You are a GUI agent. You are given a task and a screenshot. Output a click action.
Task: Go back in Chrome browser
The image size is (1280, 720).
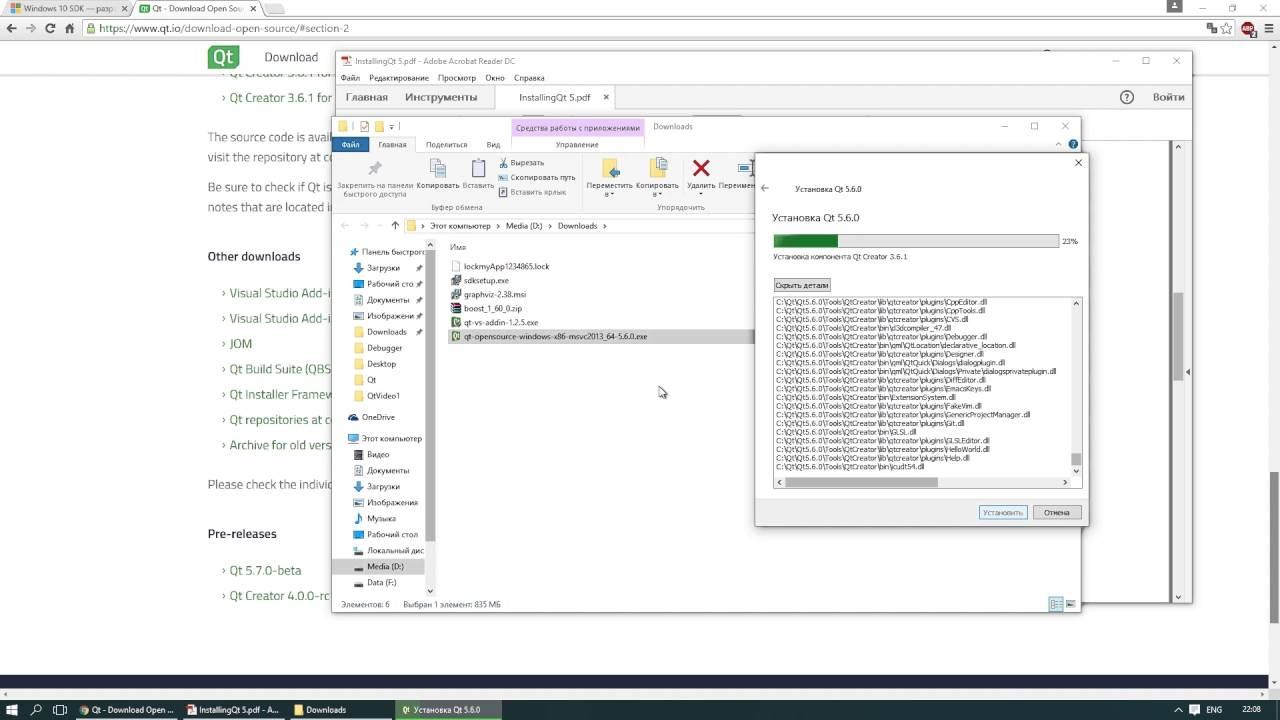[11, 28]
